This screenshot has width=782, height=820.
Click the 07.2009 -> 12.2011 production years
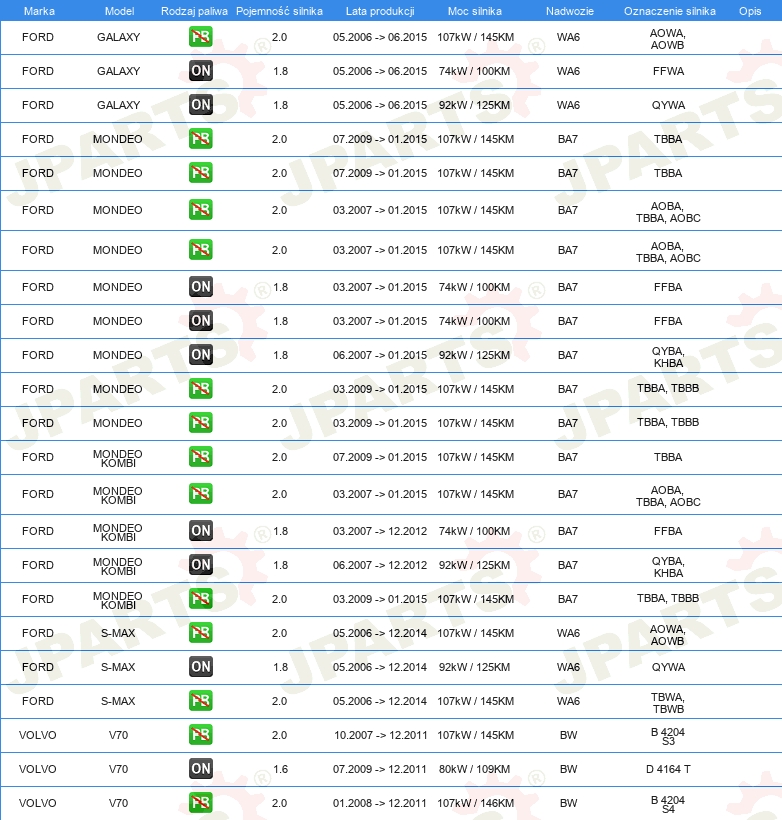(380, 769)
